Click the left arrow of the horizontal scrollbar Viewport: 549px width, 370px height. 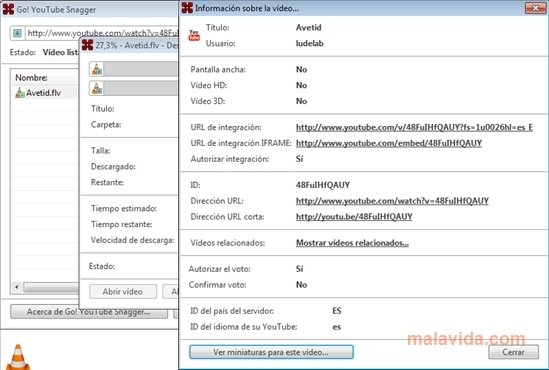[x=16, y=287]
